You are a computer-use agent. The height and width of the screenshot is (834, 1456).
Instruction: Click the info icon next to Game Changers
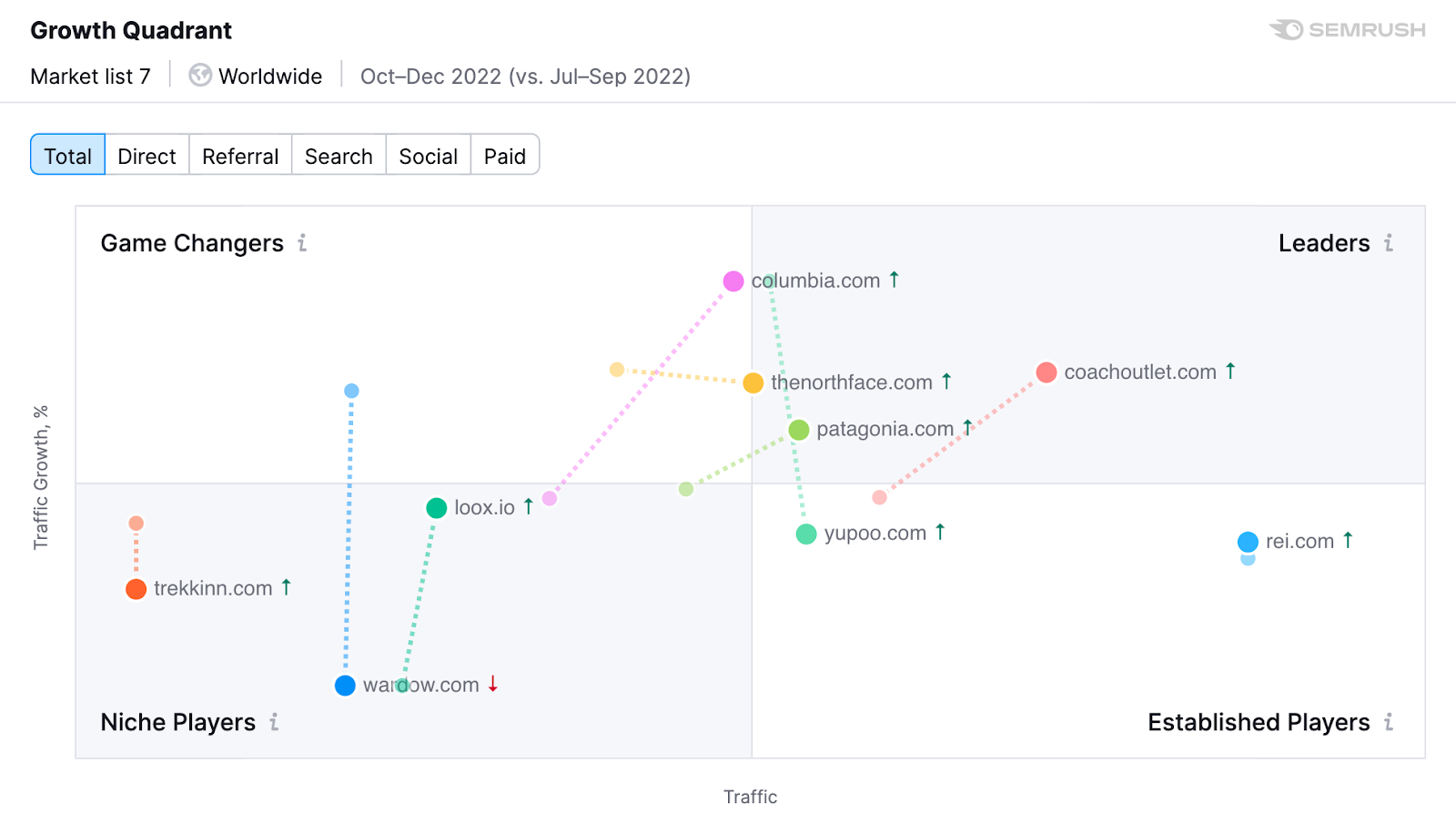click(x=302, y=243)
